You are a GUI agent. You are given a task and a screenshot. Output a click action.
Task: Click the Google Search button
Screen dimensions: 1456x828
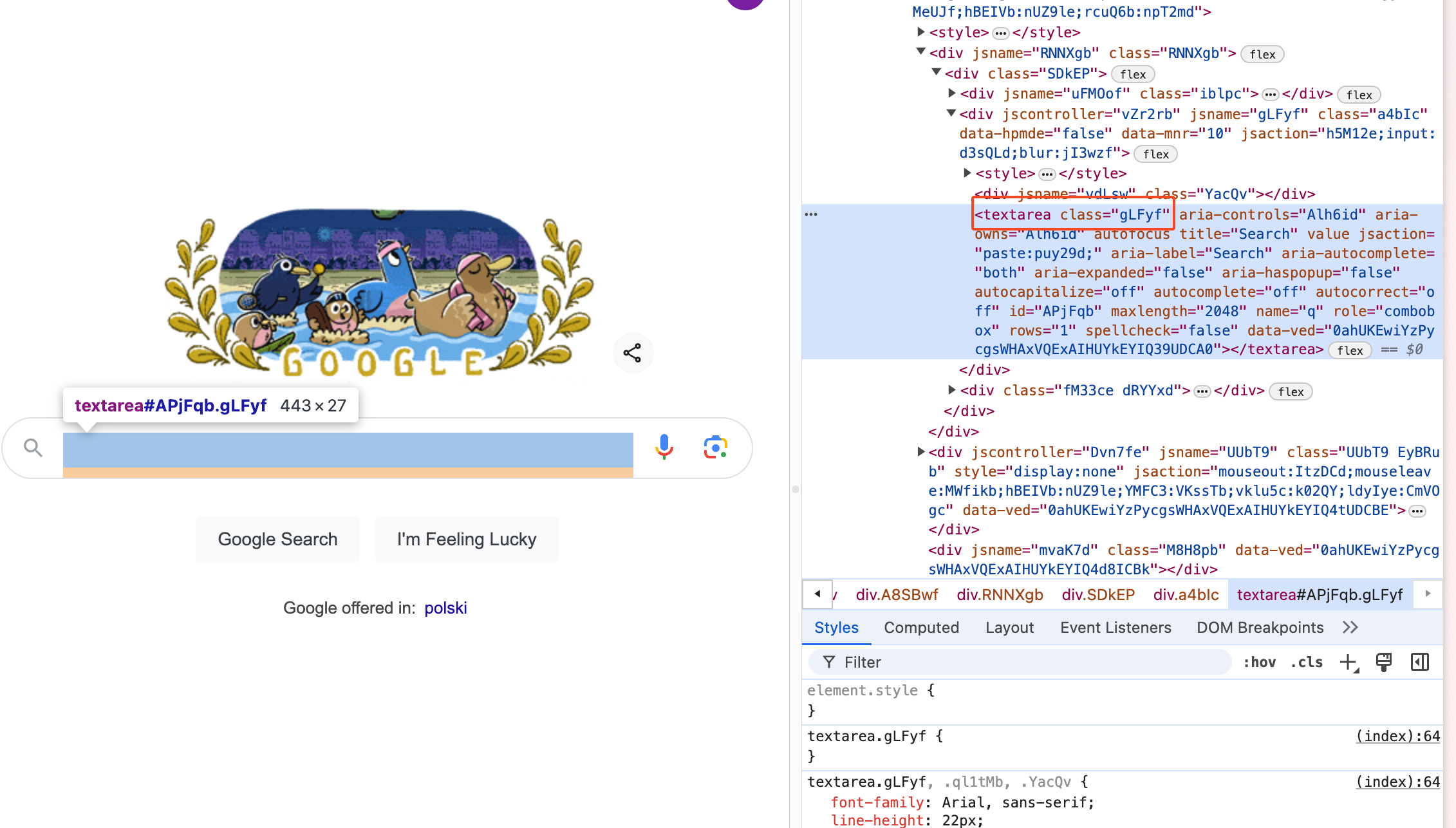pyautogui.click(x=277, y=540)
